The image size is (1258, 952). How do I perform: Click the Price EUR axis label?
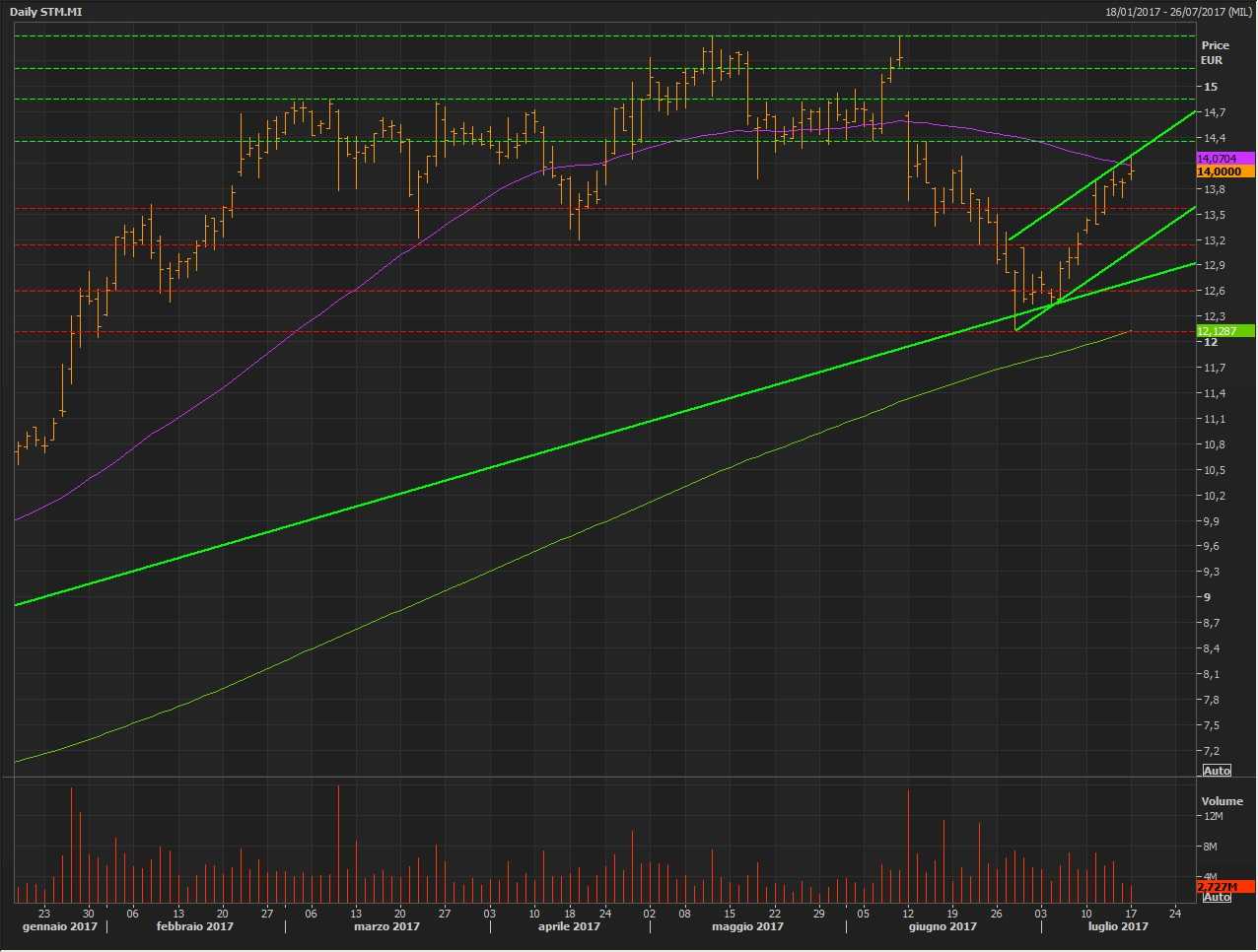(x=1215, y=52)
